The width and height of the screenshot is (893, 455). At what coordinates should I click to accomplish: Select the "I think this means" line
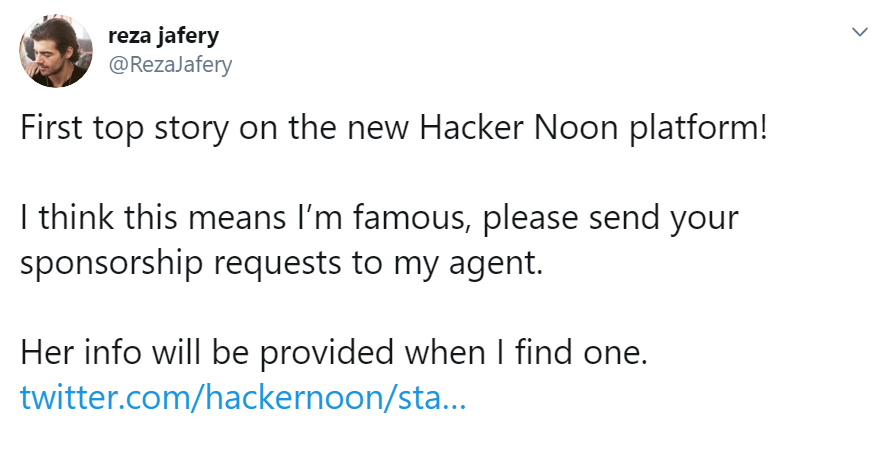(379, 219)
